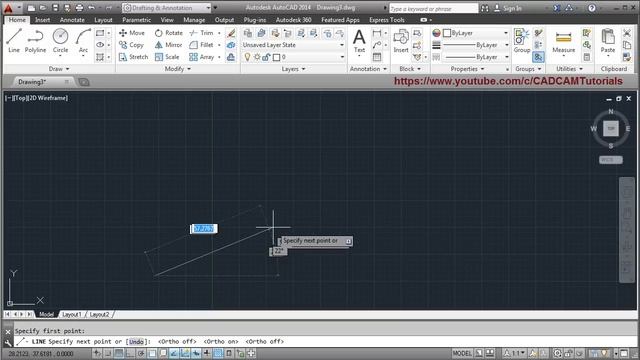
Task: Open the Unsaved Layer State dropdown
Action: [293, 45]
